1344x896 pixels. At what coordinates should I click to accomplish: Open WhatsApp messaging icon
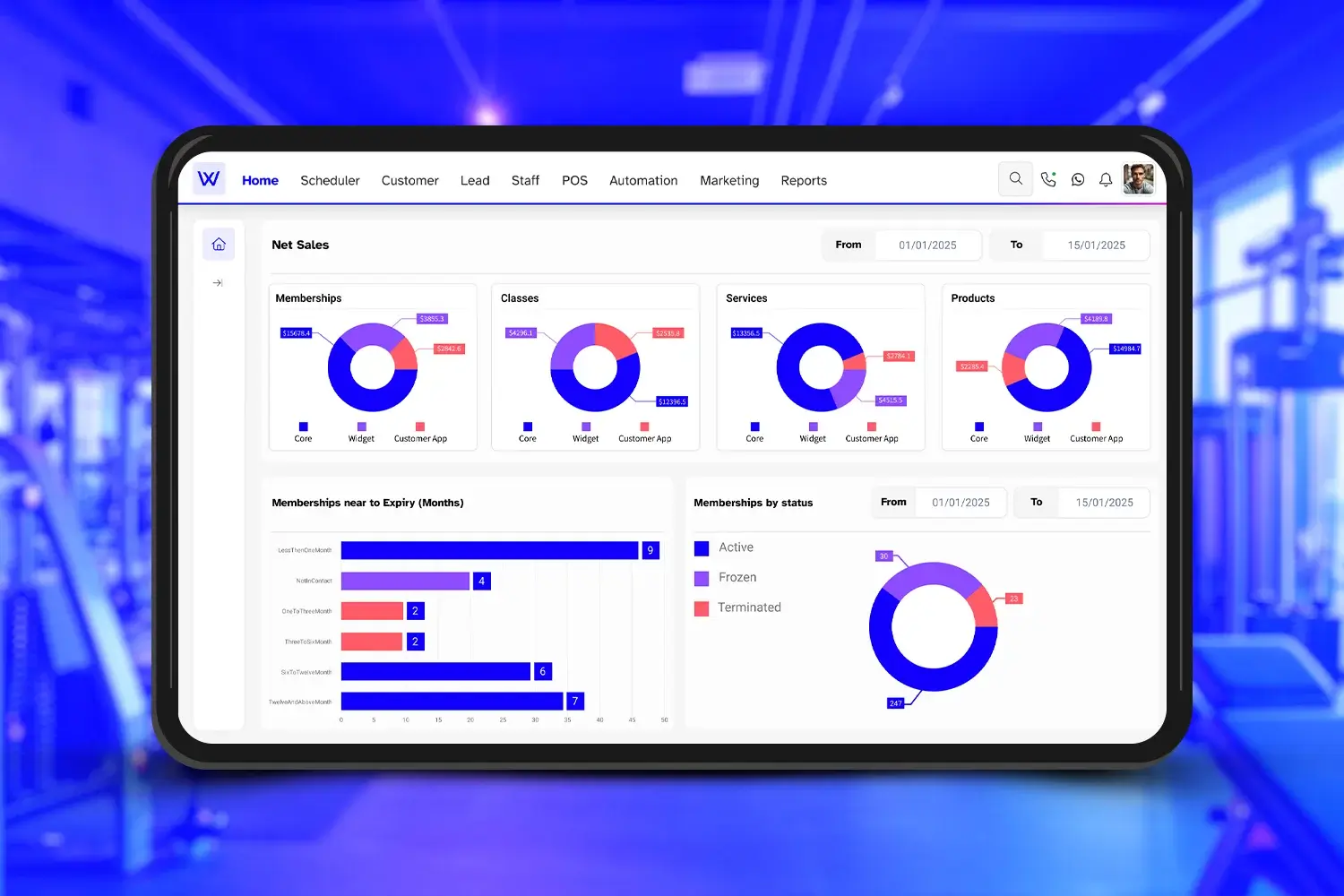(x=1077, y=179)
